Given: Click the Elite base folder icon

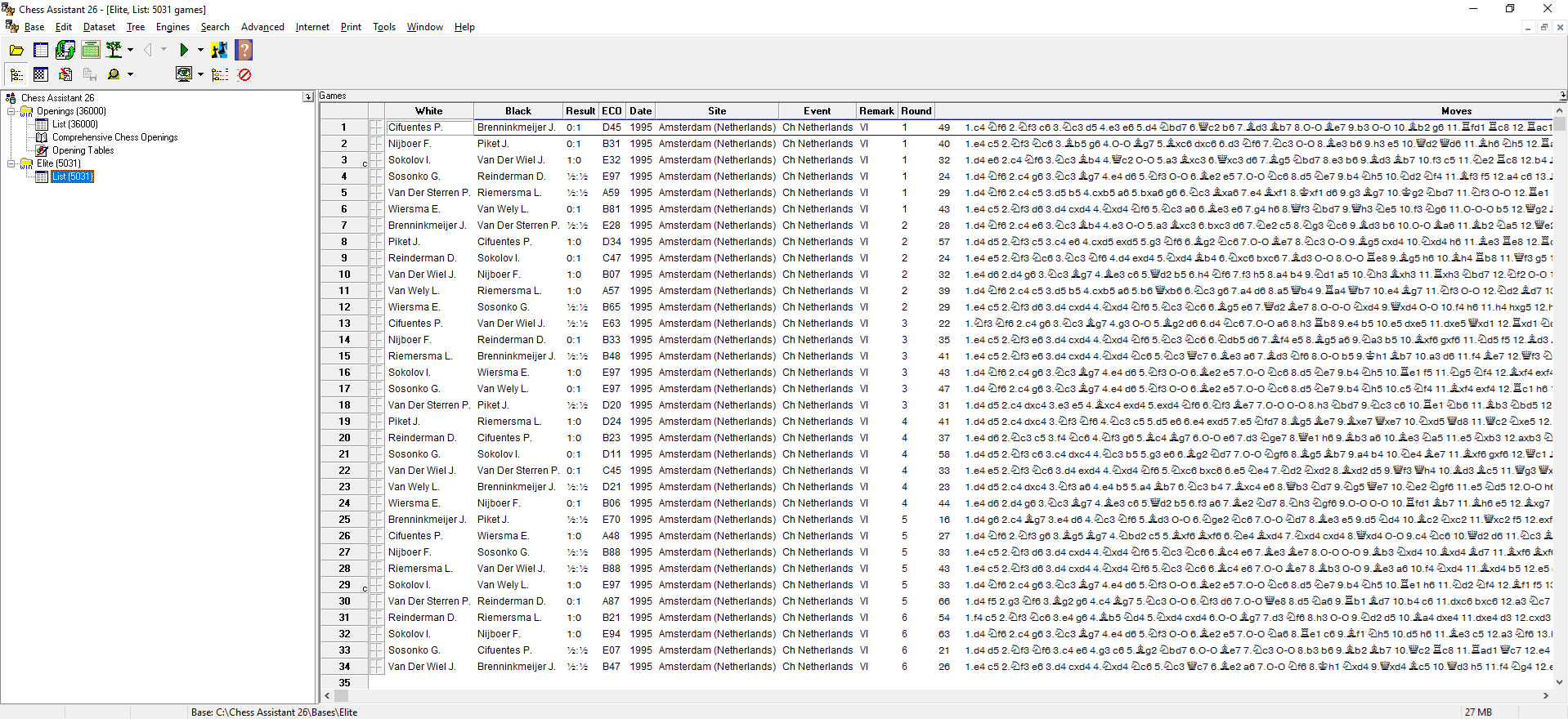Looking at the screenshot, I should point(27,163).
